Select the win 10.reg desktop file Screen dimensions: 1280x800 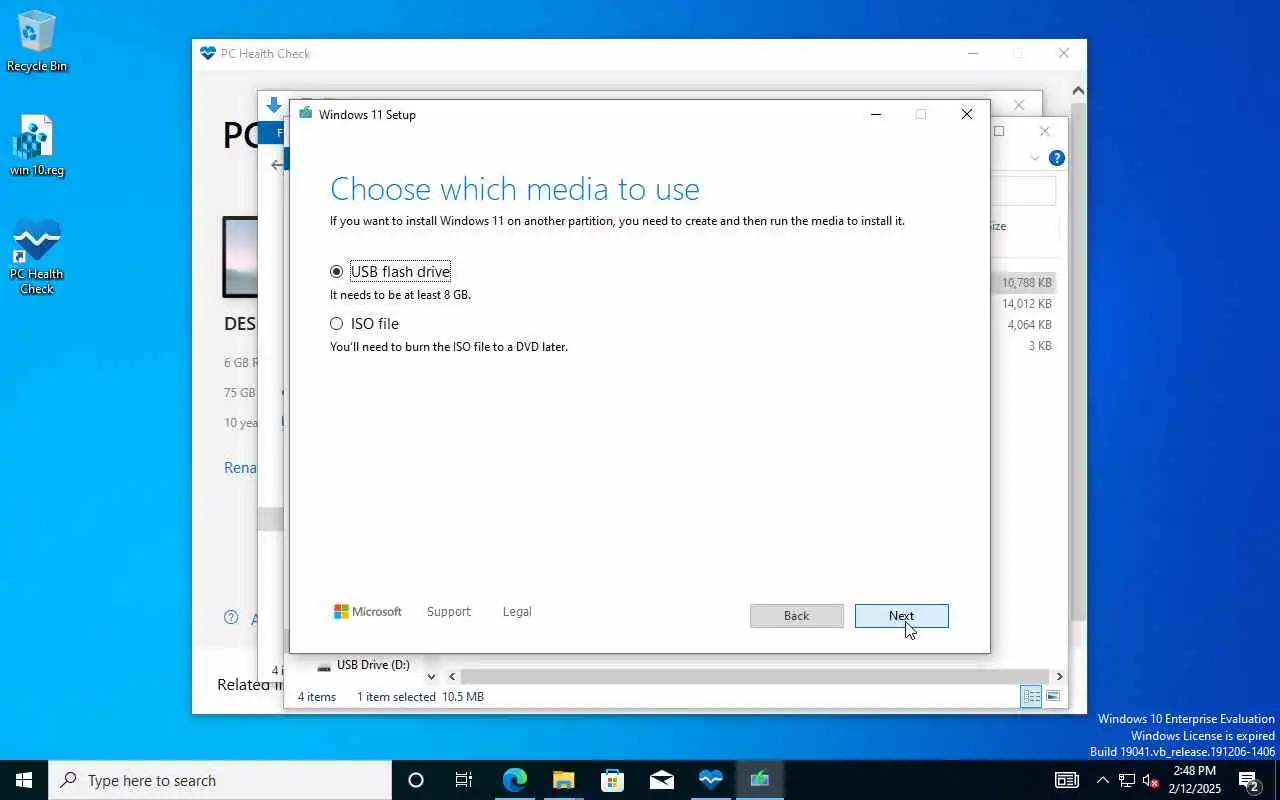[x=37, y=146]
